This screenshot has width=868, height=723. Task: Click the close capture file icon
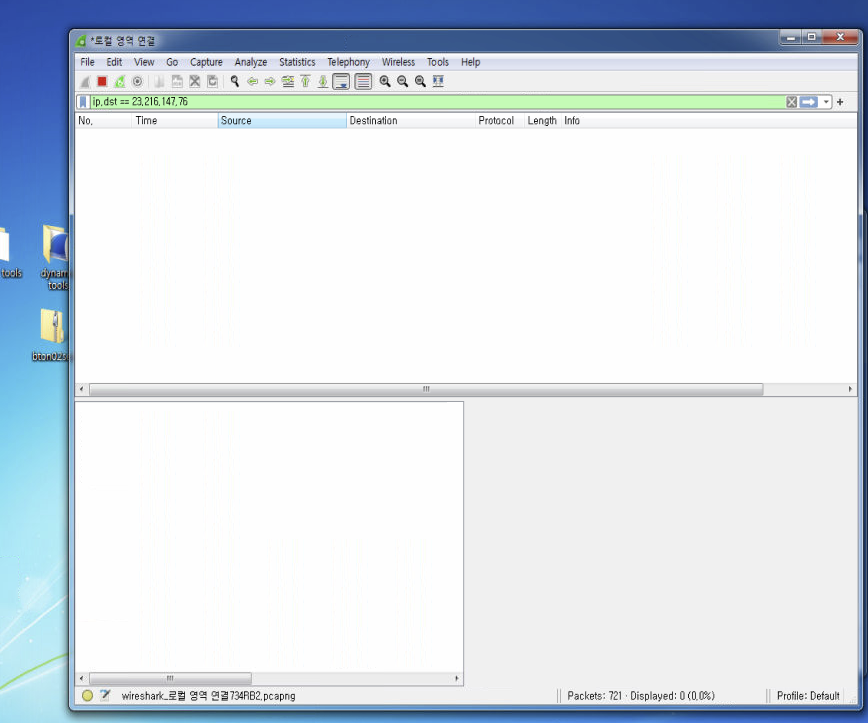[x=195, y=82]
